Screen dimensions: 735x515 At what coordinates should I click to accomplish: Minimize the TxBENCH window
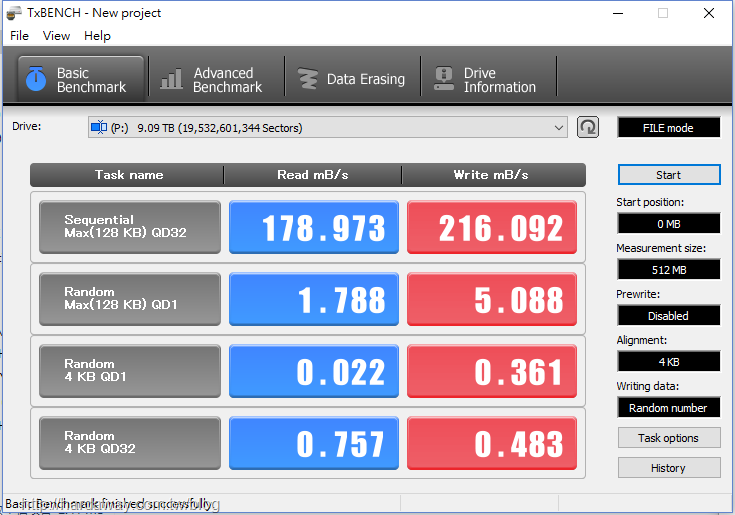tap(618, 13)
